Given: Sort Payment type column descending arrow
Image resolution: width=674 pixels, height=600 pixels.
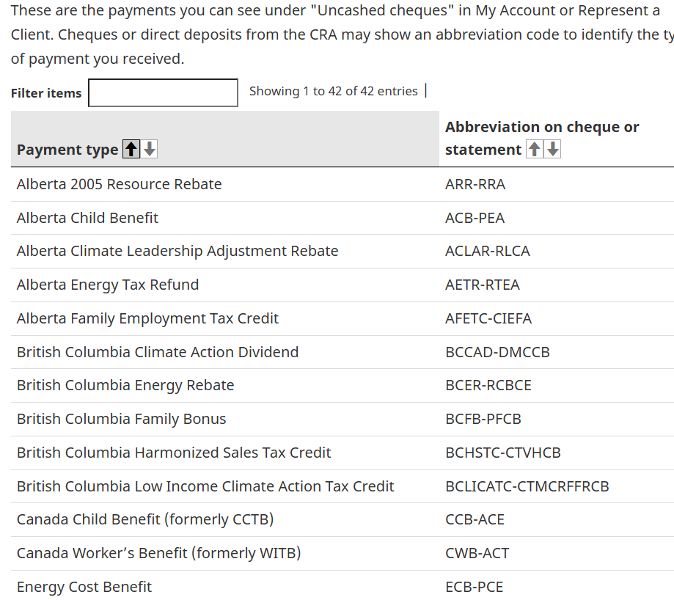Looking at the screenshot, I should click(x=150, y=149).
